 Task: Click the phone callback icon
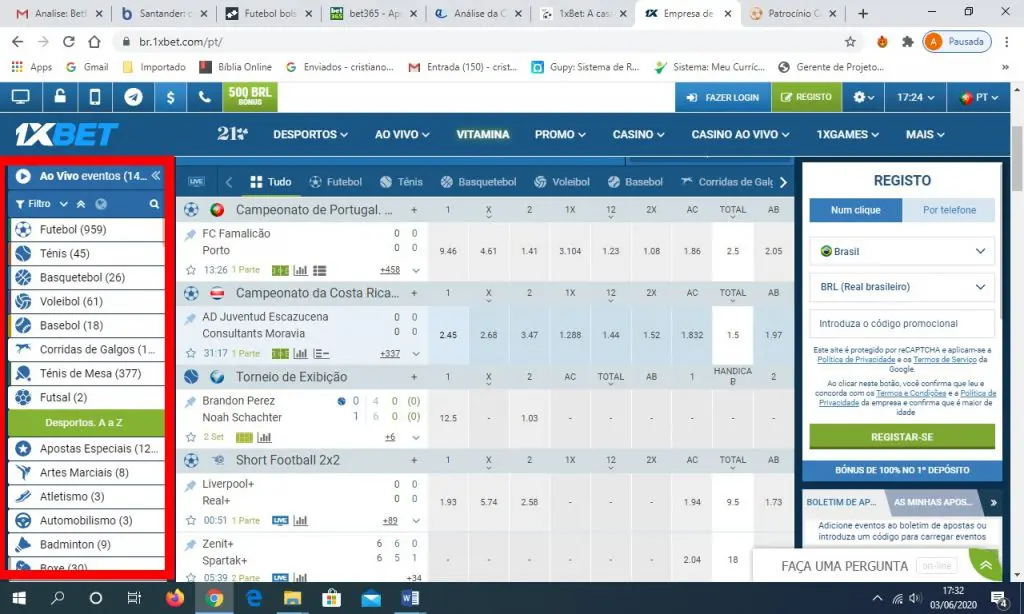click(x=204, y=97)
